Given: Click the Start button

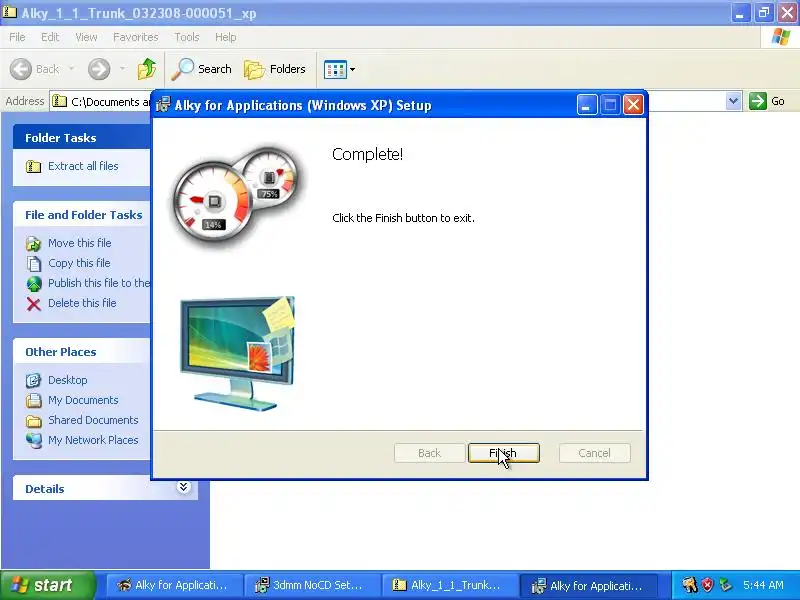Looking at the screenshot, I should 48,585.
